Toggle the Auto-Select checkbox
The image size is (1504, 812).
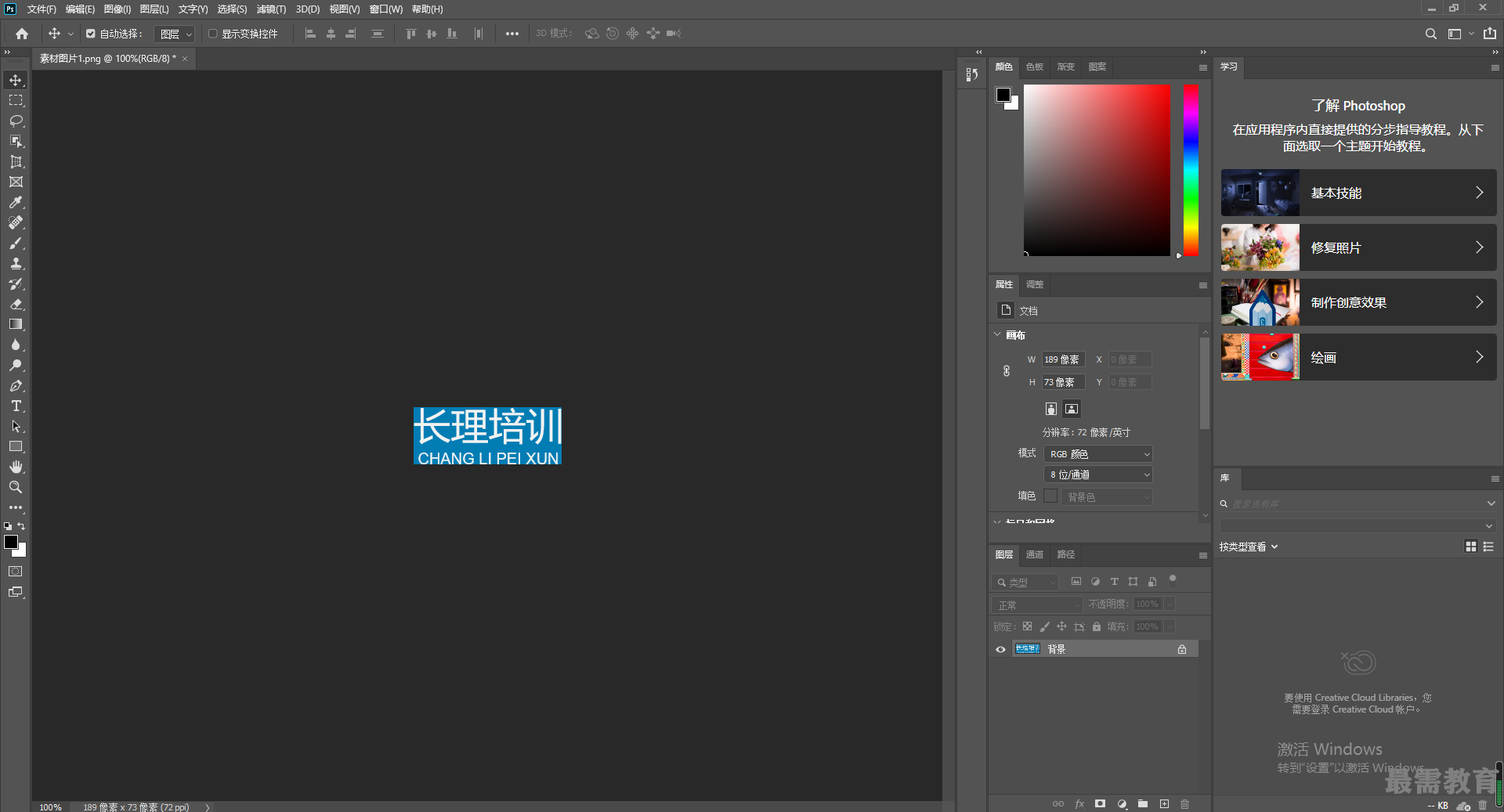click(91, 34)
